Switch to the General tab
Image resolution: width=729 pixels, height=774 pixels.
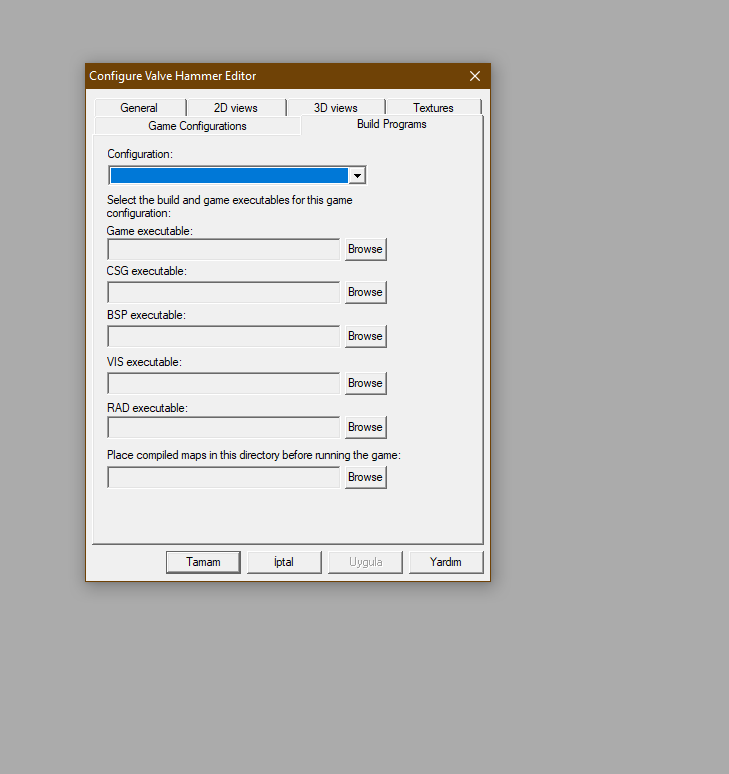[x=139, y=108]
